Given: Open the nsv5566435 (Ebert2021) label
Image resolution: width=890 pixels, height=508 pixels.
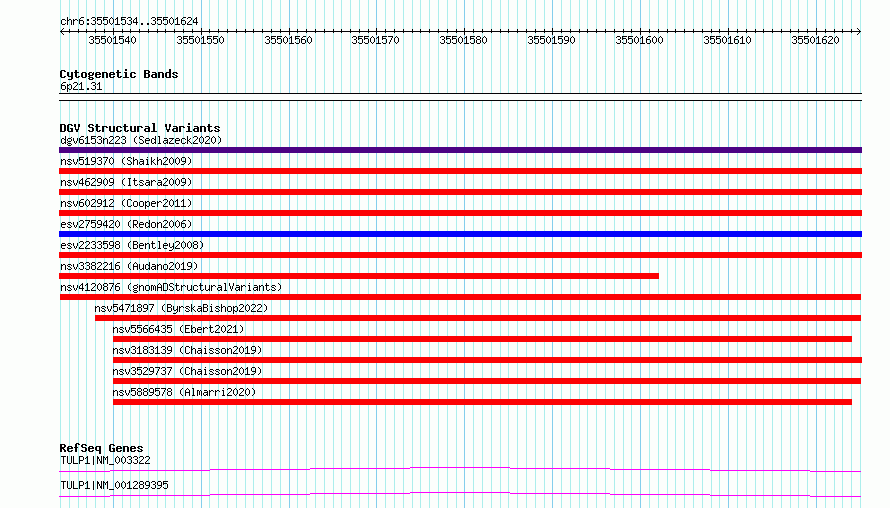Looking at the screenshot, I should pyautogui.click(x=178, y=329).
